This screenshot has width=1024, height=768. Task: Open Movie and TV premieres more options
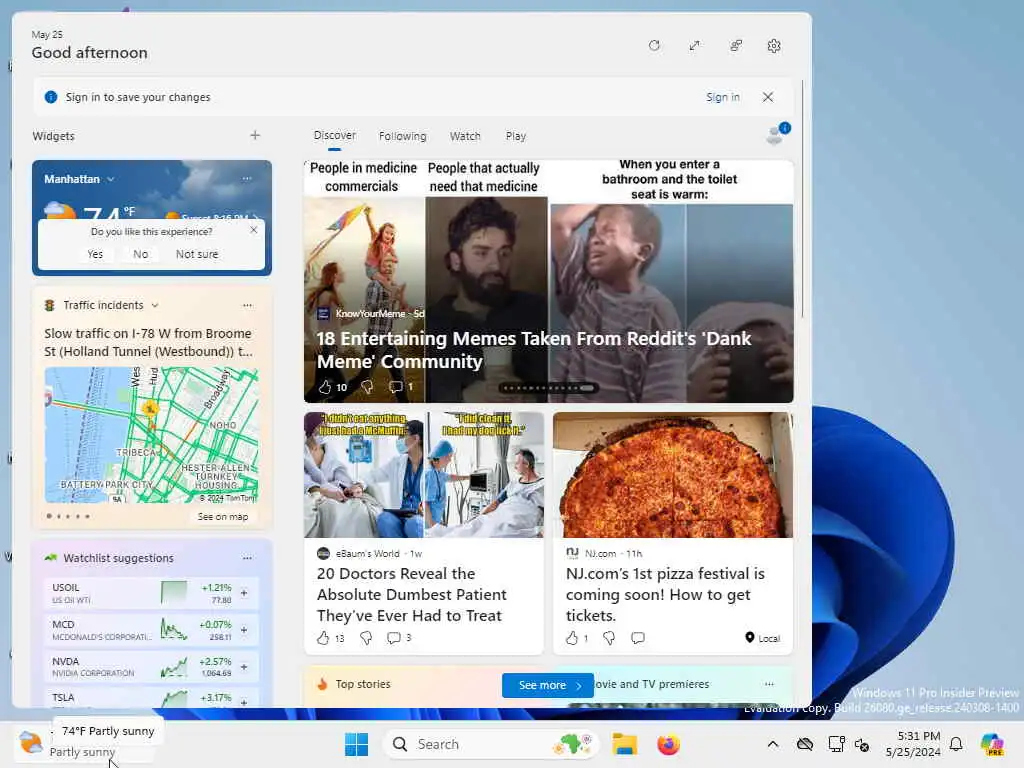coord(769,684)
